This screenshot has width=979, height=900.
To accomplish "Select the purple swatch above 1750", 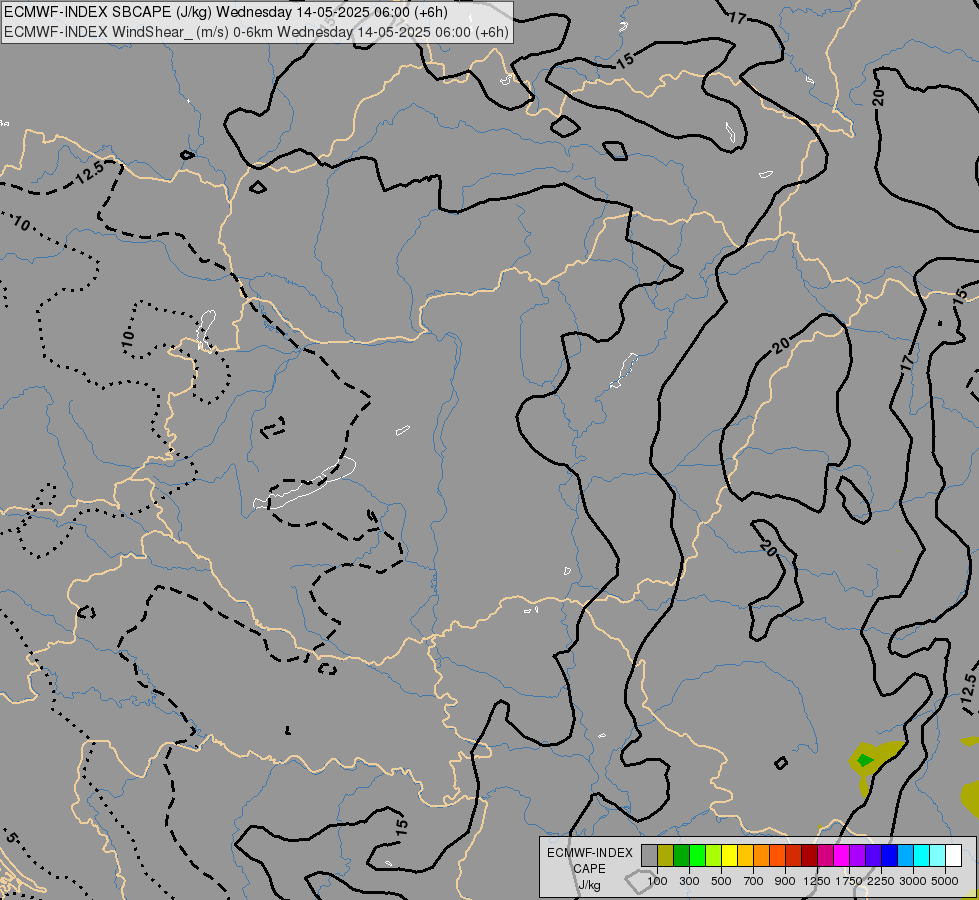I will tap(857, 856).
